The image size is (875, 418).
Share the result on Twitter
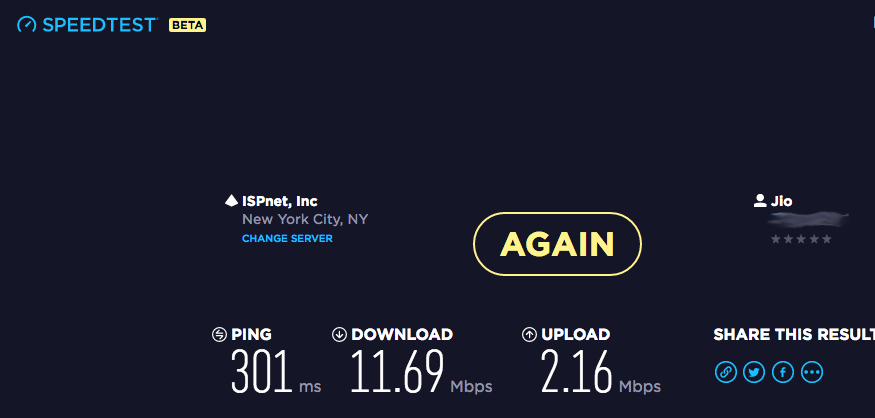coord(754,372)
